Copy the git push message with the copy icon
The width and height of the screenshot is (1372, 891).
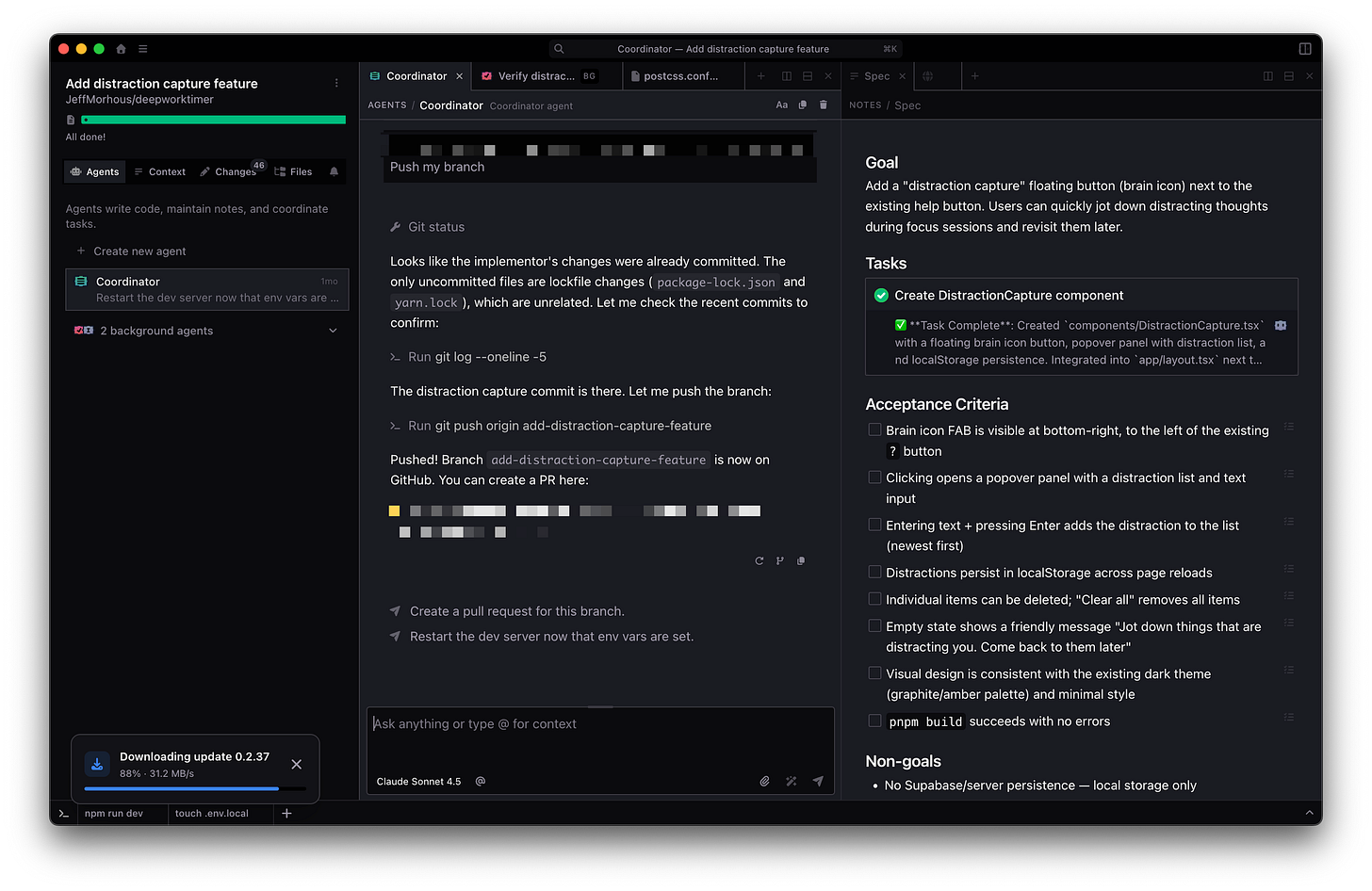pyautogui.click(x=800, y=560)
